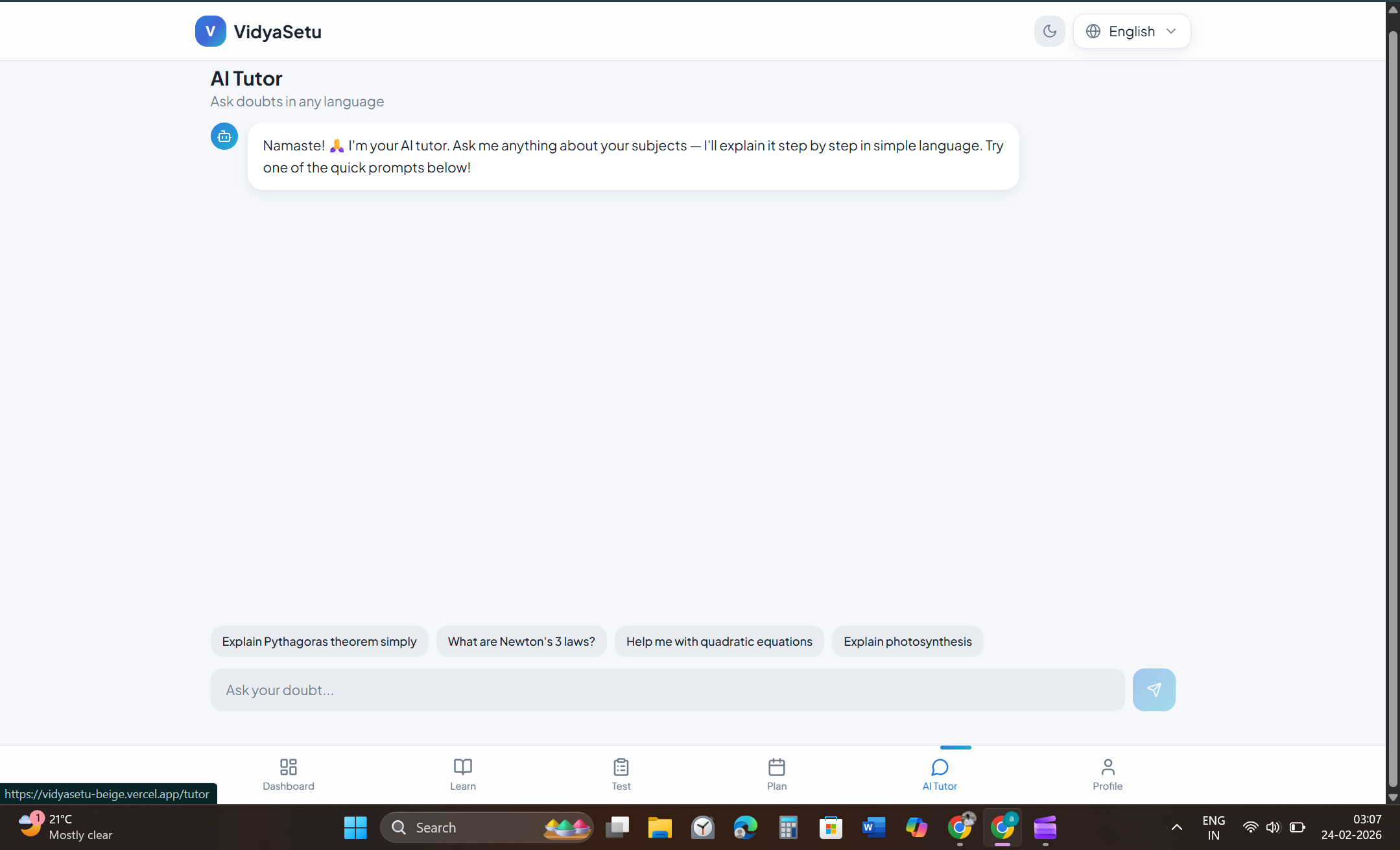Show hidden icons in system tray

[x=1176, y=827]
